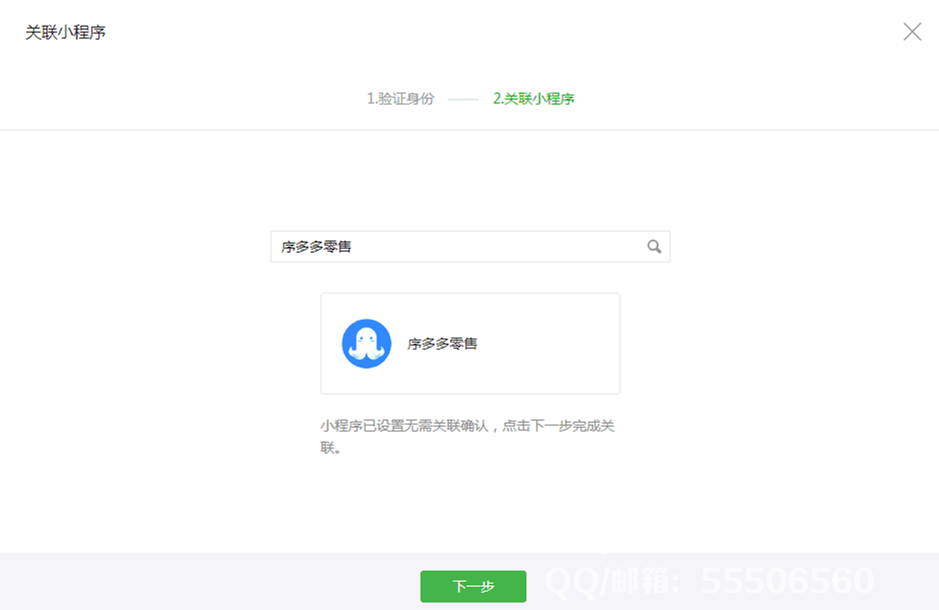Click the 小程序已设置无需关联确认 hint text
939x610 pixels.
coord(468,436)
